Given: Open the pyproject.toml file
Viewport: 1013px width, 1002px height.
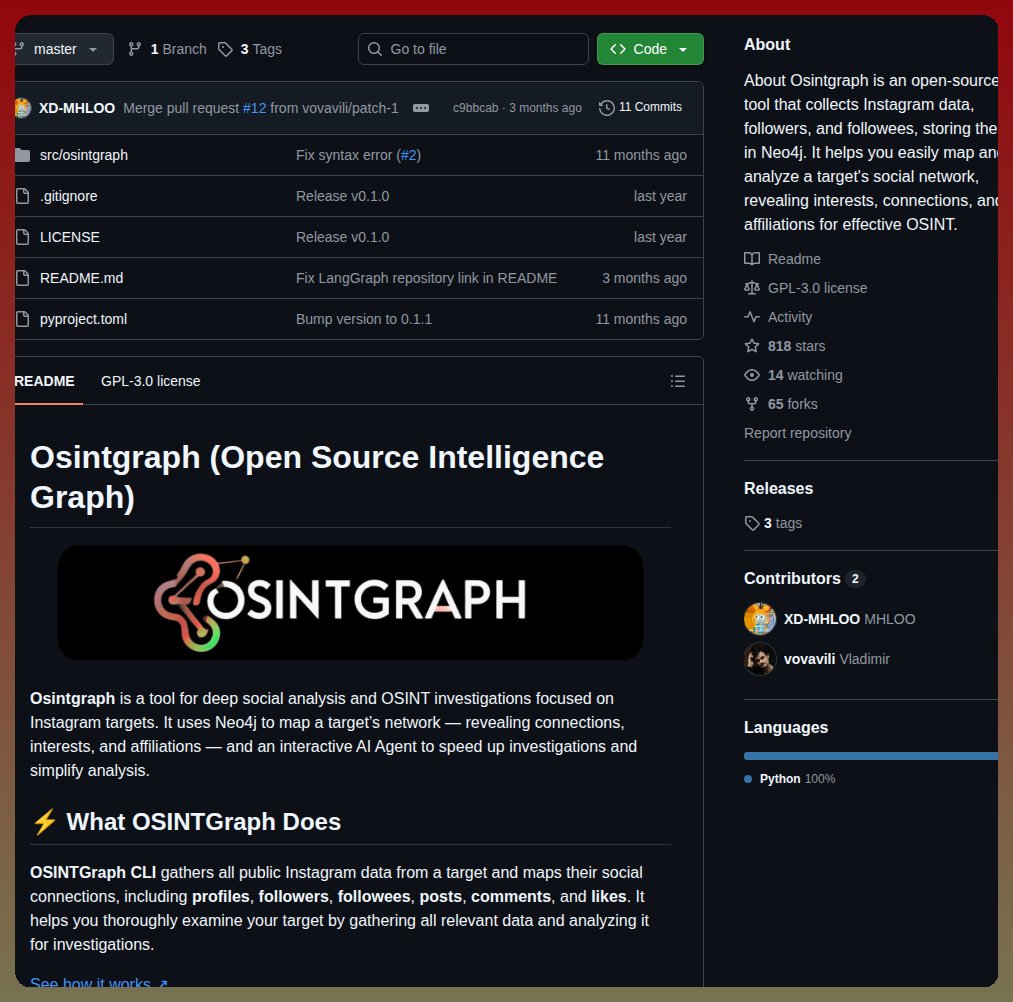Looking at the screenshot, I should 83,319.
